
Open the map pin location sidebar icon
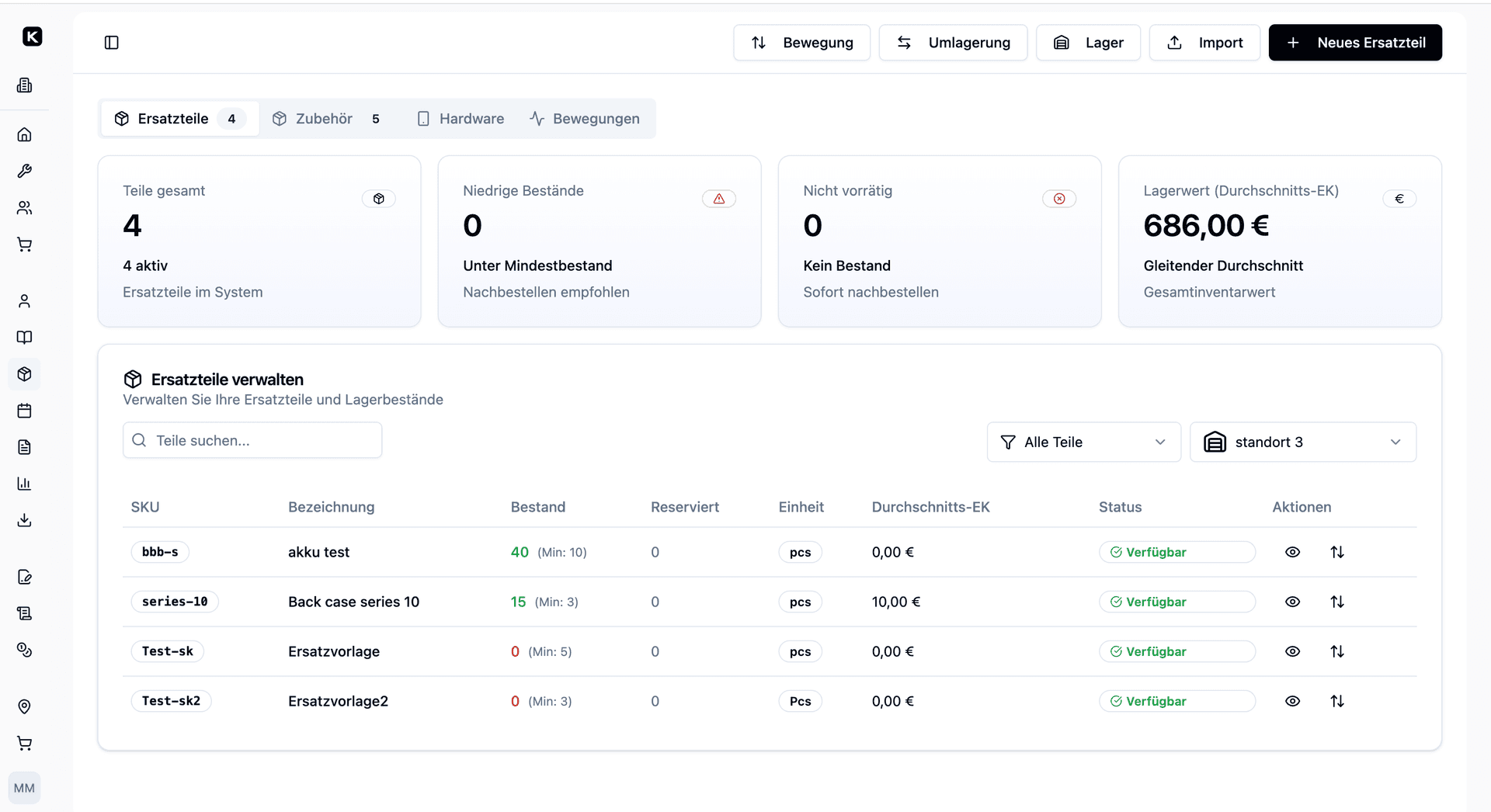tap(24, 706)
